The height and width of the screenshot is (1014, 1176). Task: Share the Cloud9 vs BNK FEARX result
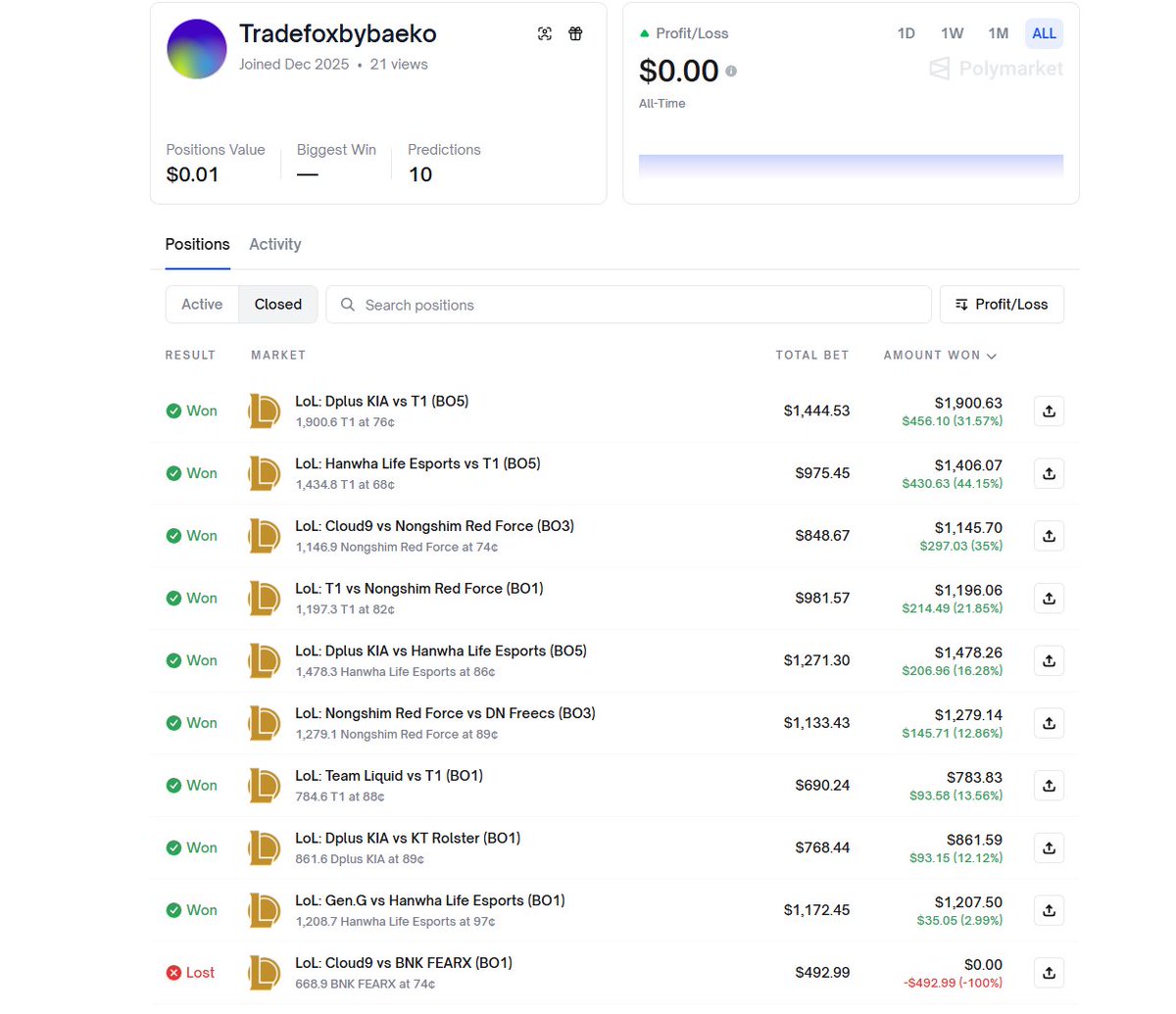click(1049, 973)
